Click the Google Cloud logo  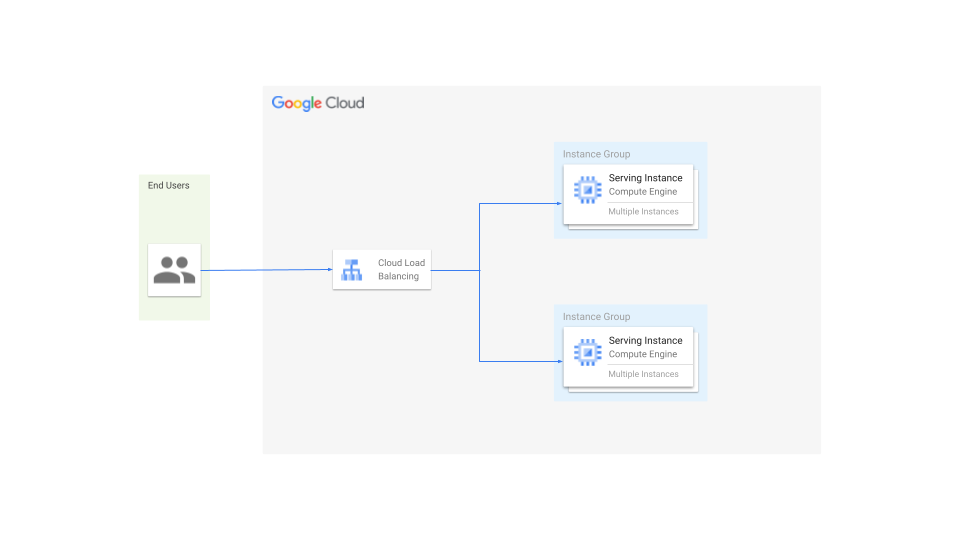(318, 103)
